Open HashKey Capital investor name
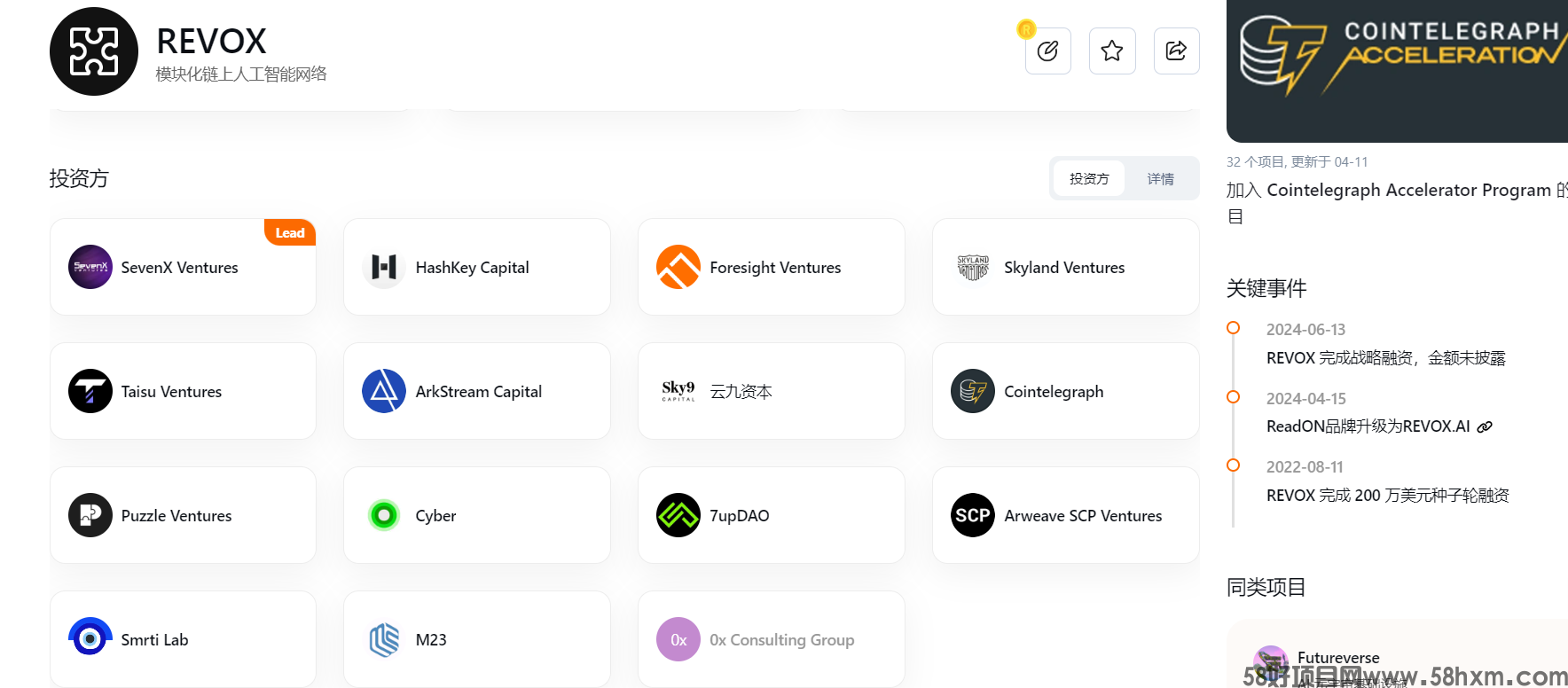 (472, 267)
